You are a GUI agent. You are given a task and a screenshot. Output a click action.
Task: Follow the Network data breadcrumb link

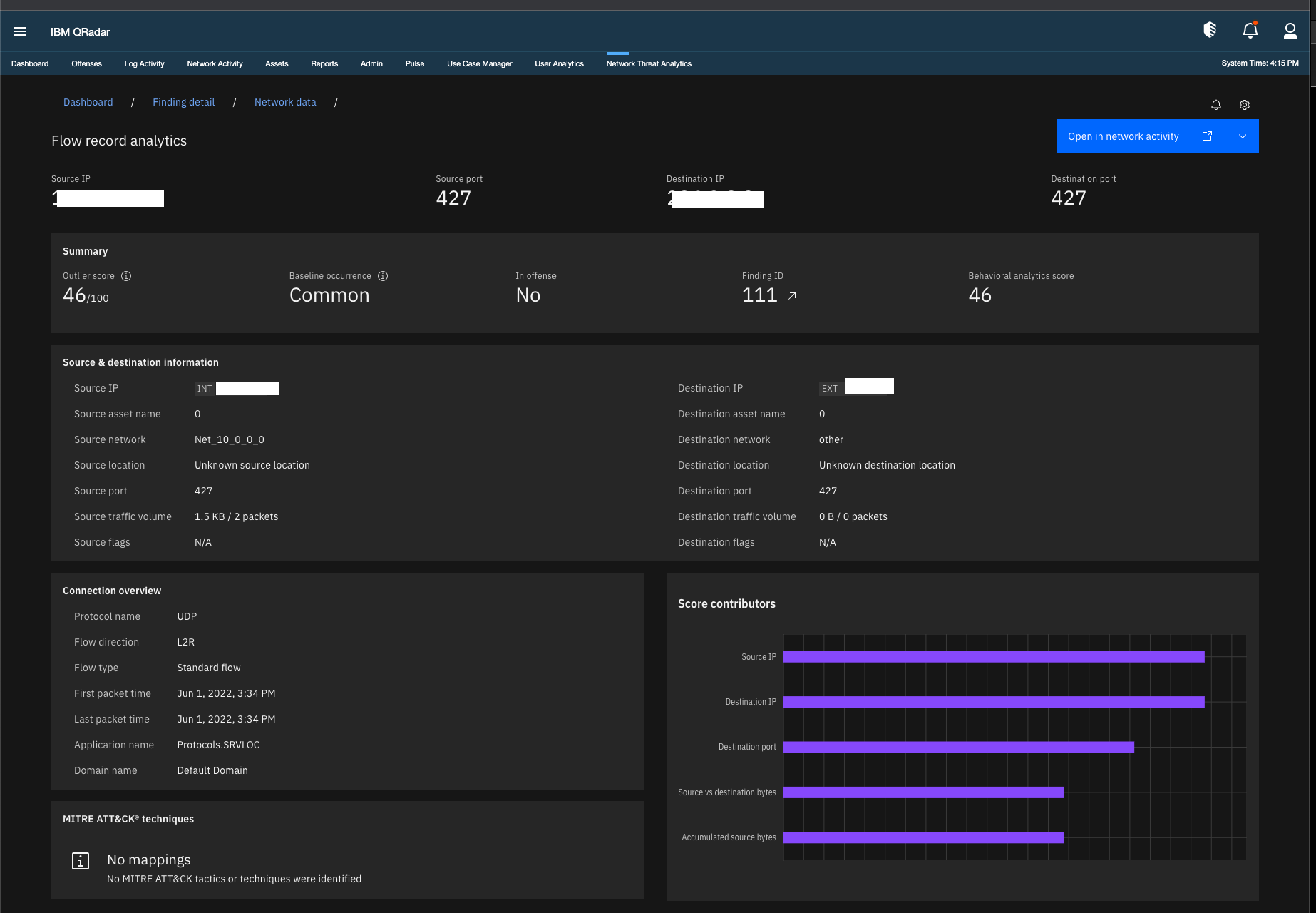(x=285, y=102)
